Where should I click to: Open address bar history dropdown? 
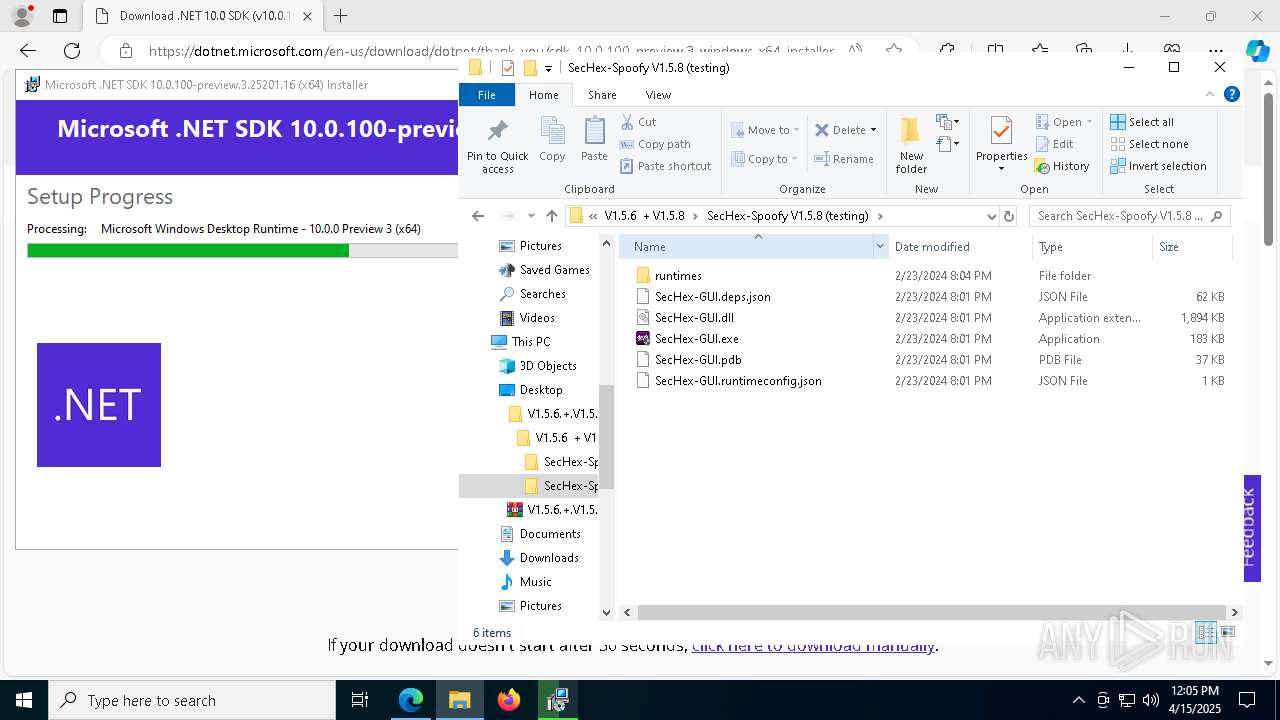click(x=991, y=216)
